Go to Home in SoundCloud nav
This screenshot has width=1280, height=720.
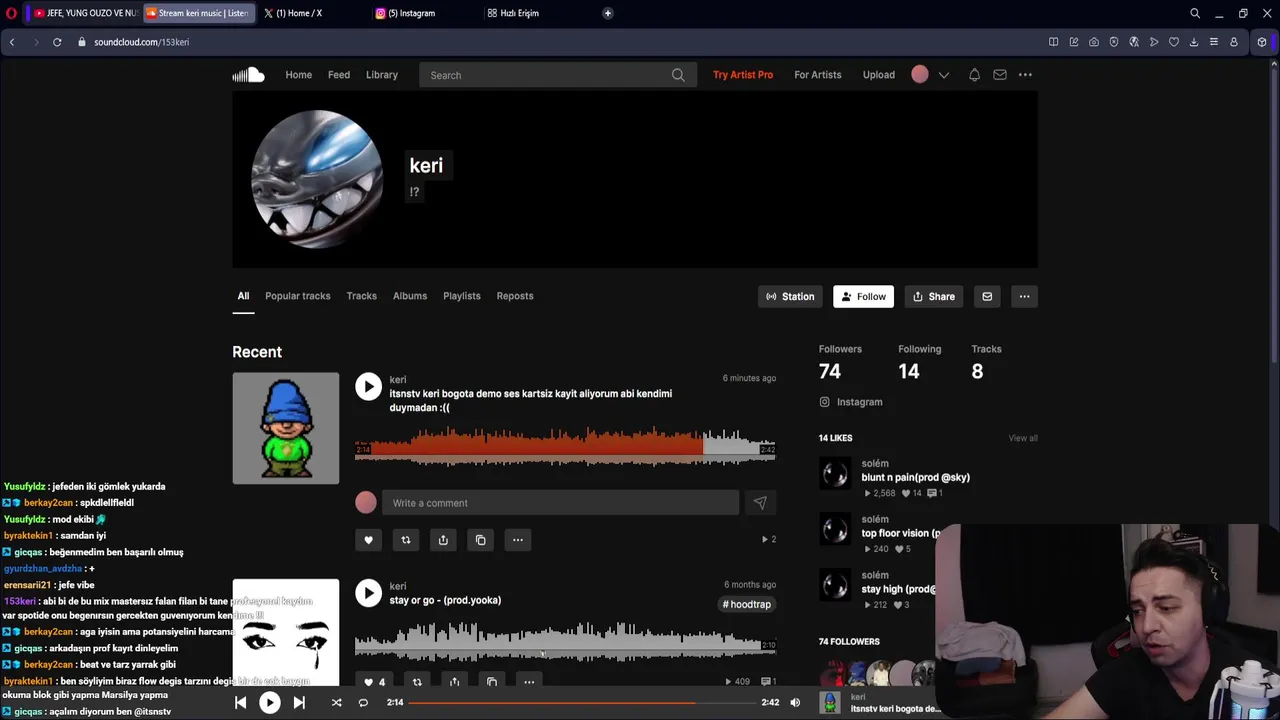(299, 75)
